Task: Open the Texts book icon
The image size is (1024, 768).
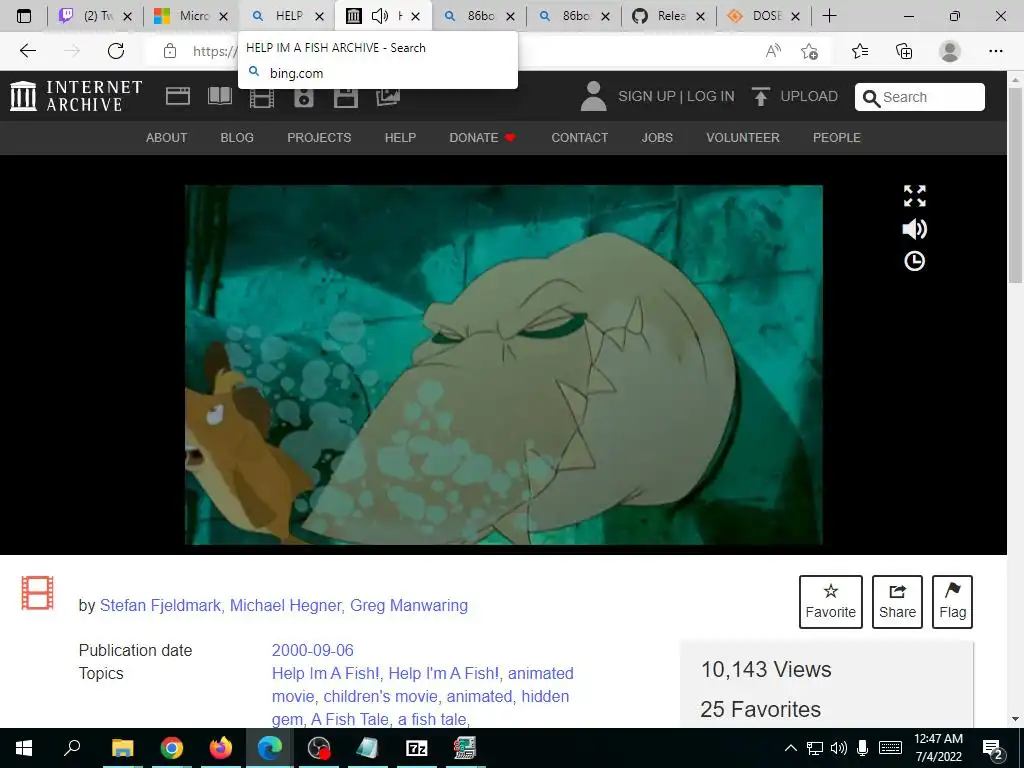Action: coord(219,96)
